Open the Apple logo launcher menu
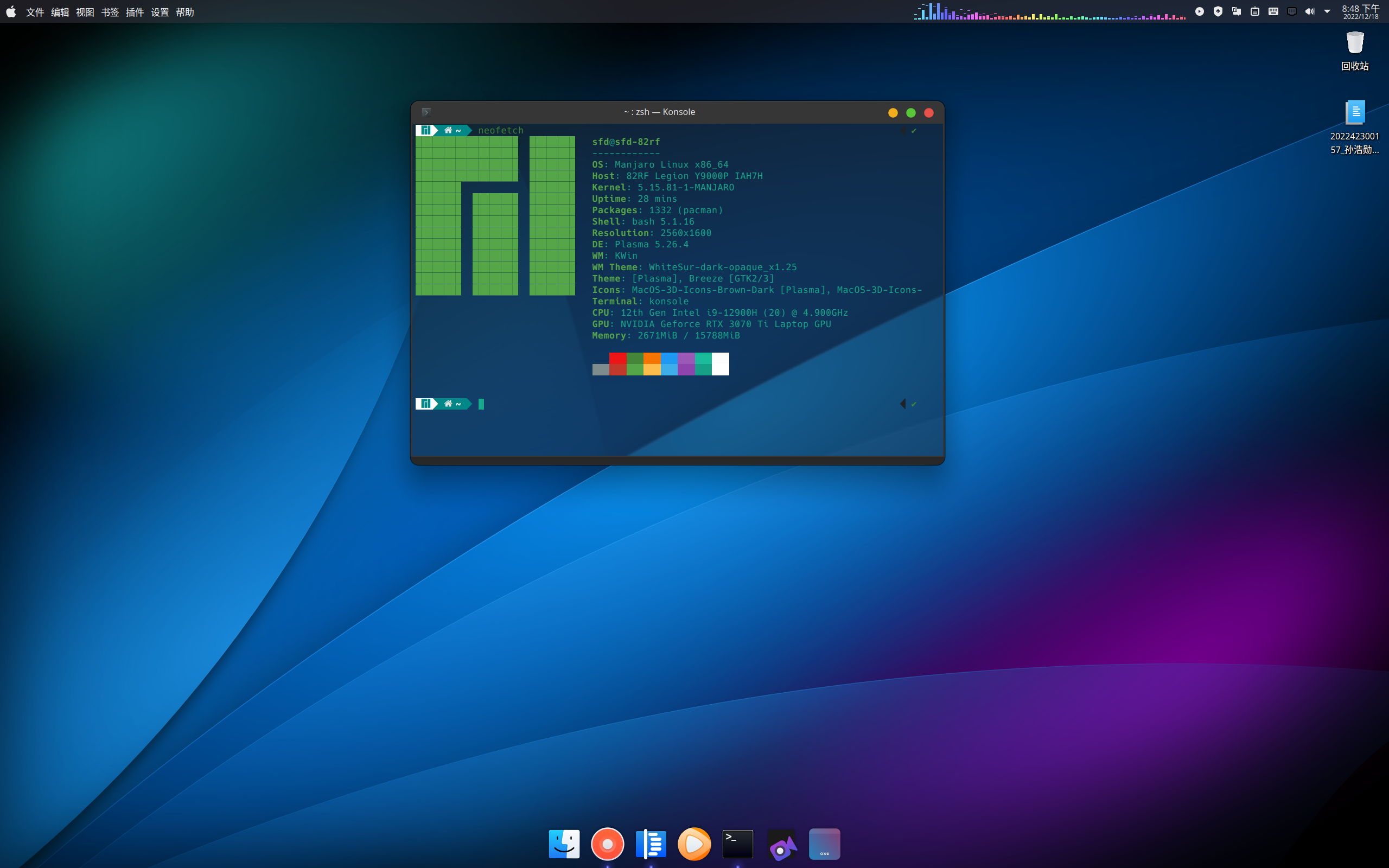The height and width of the screenshot is (868, 1389). (x=11, y=11)
